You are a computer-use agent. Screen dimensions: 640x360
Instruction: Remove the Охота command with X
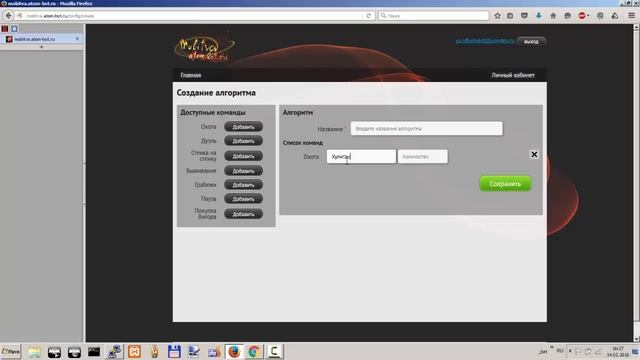[x=534, y=154]
